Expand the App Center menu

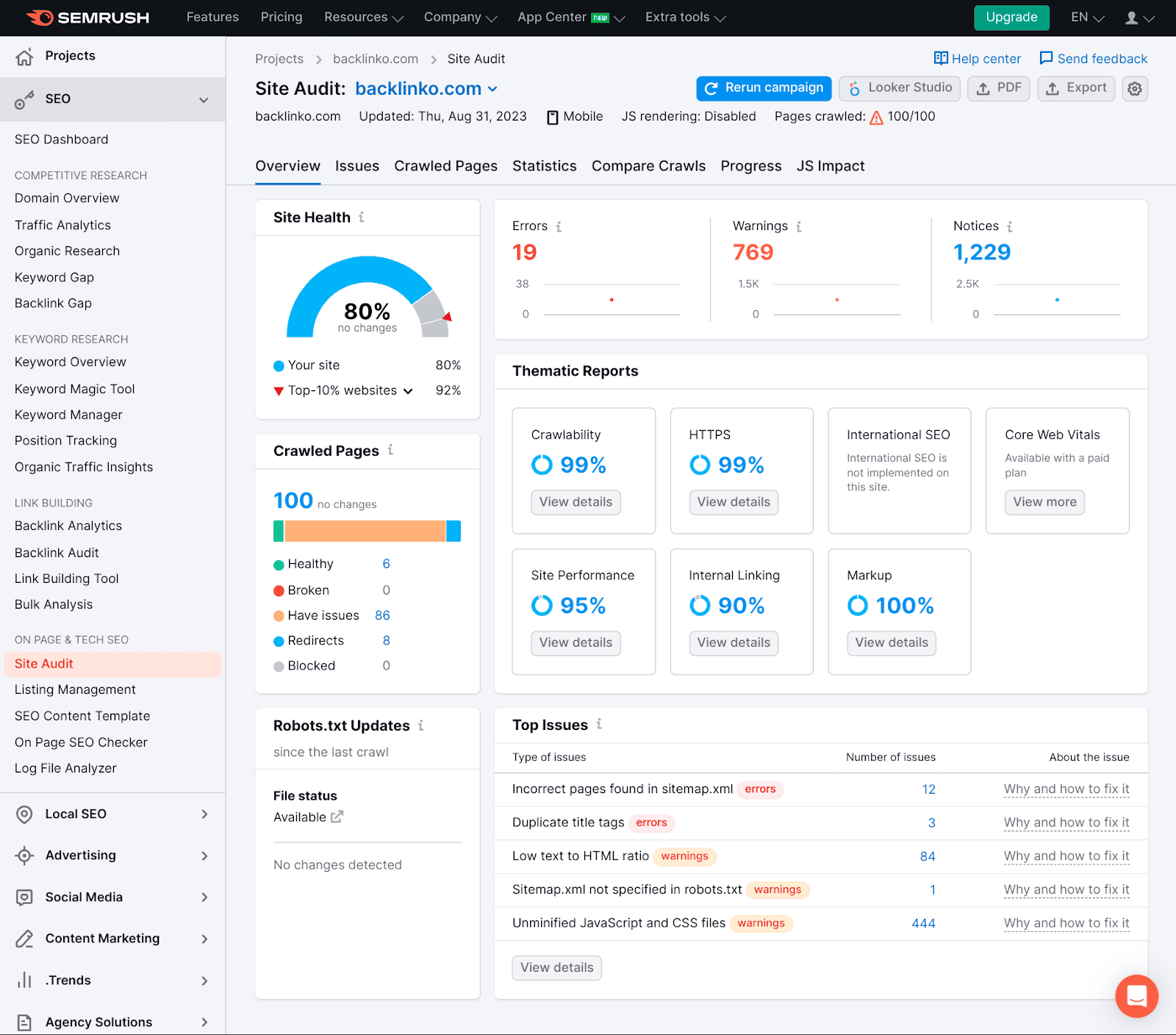coord(571,18)
